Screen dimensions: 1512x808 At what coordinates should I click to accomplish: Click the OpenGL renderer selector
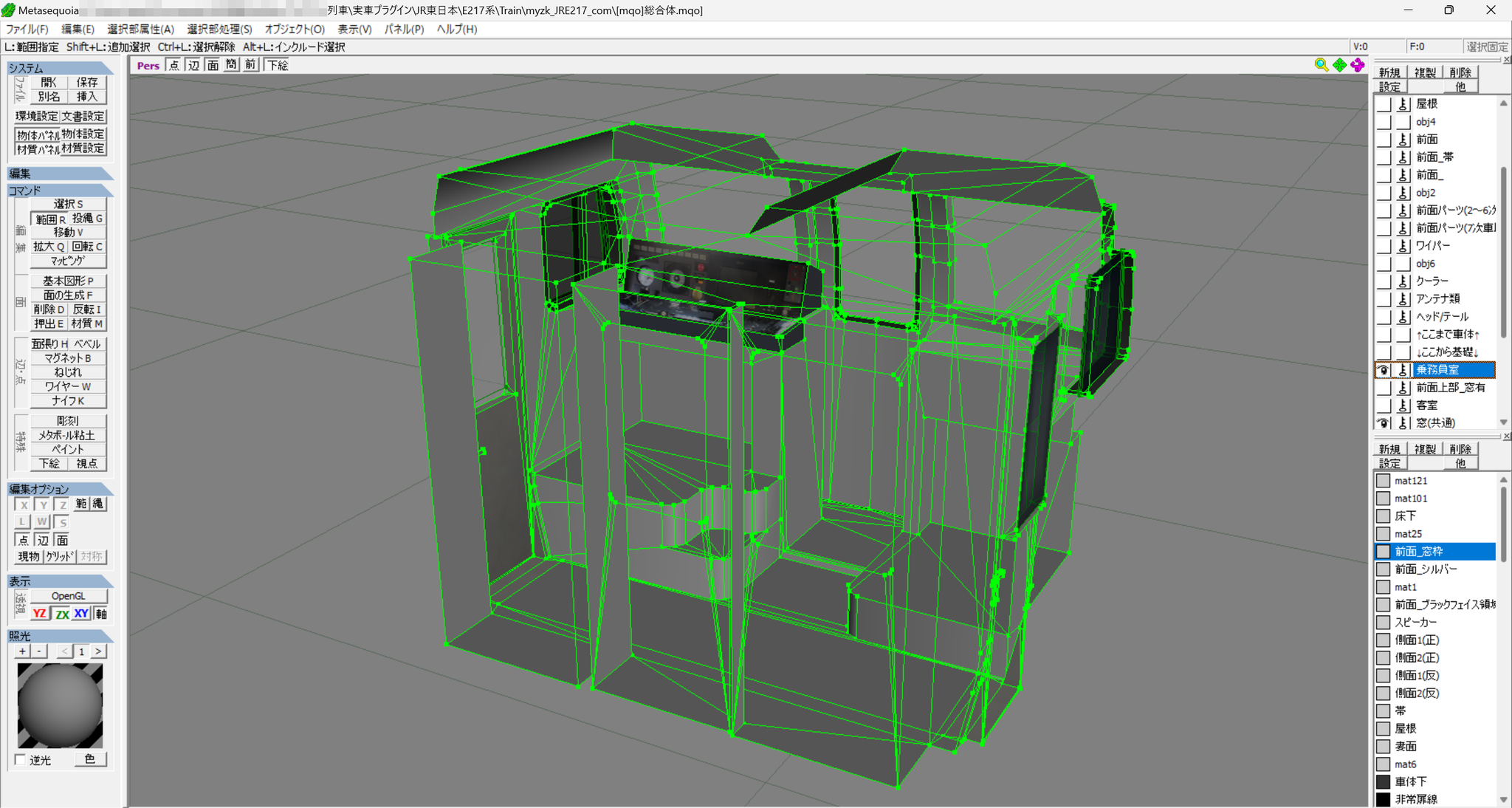[69, 596]
